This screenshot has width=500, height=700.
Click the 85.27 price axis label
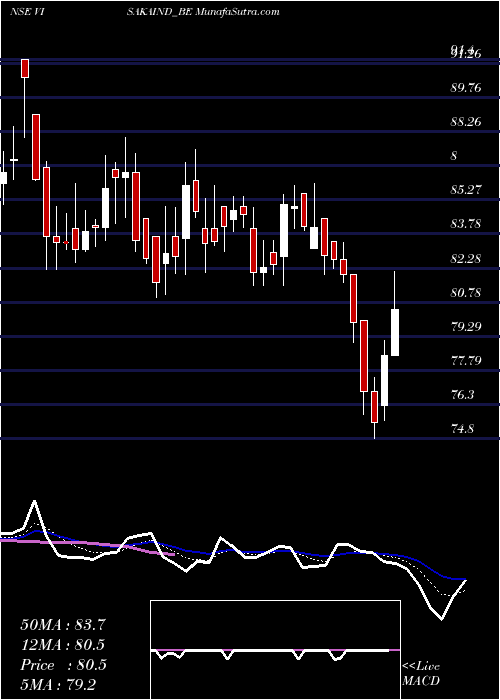point(466,190)
